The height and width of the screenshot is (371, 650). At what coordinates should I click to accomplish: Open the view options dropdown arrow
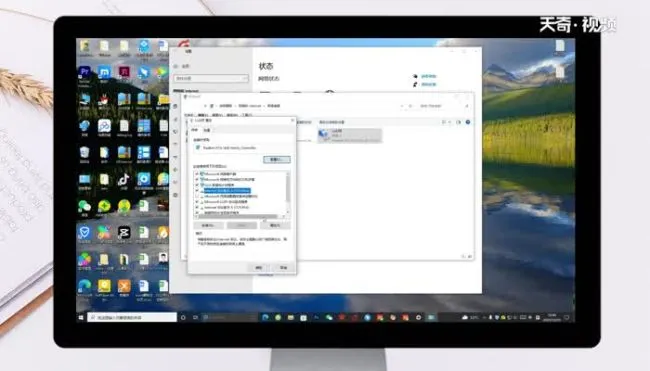(x=450, y=122)
